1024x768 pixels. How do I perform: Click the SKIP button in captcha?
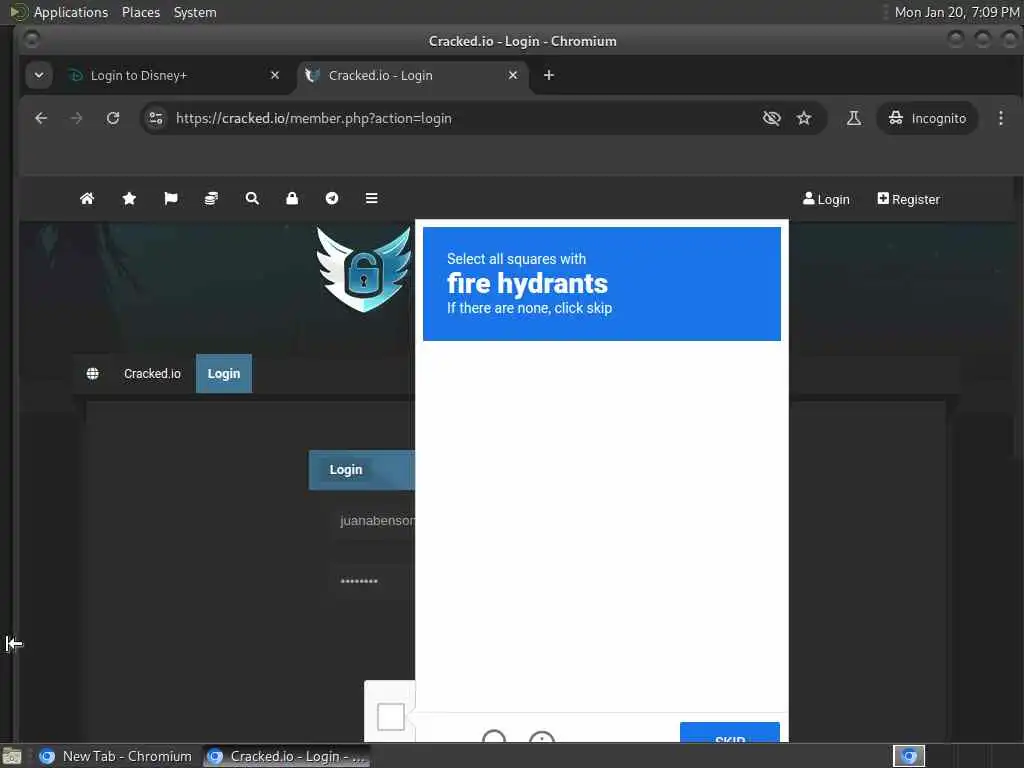tap(729, 732)
